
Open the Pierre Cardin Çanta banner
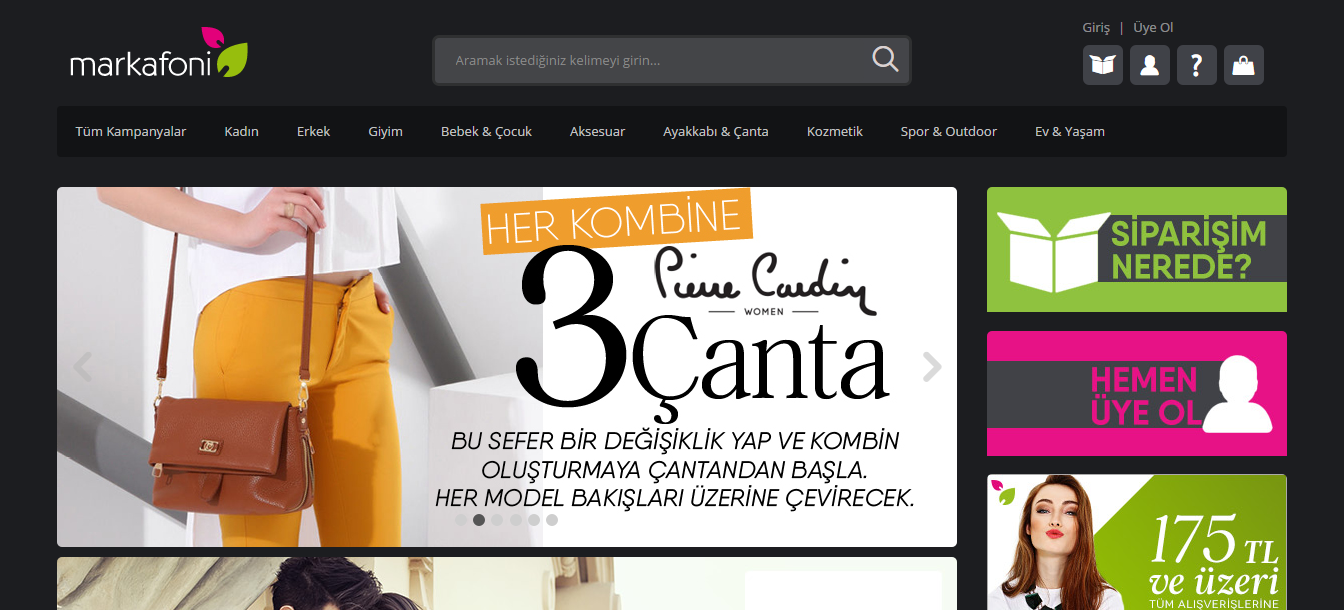tap(507, 367)
